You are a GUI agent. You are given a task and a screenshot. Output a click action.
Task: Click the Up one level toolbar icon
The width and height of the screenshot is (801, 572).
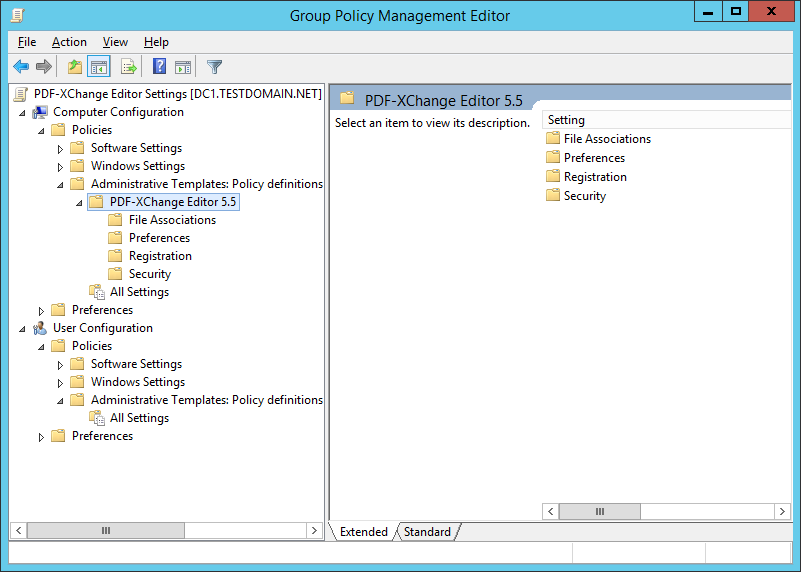[x=75, y=66]
